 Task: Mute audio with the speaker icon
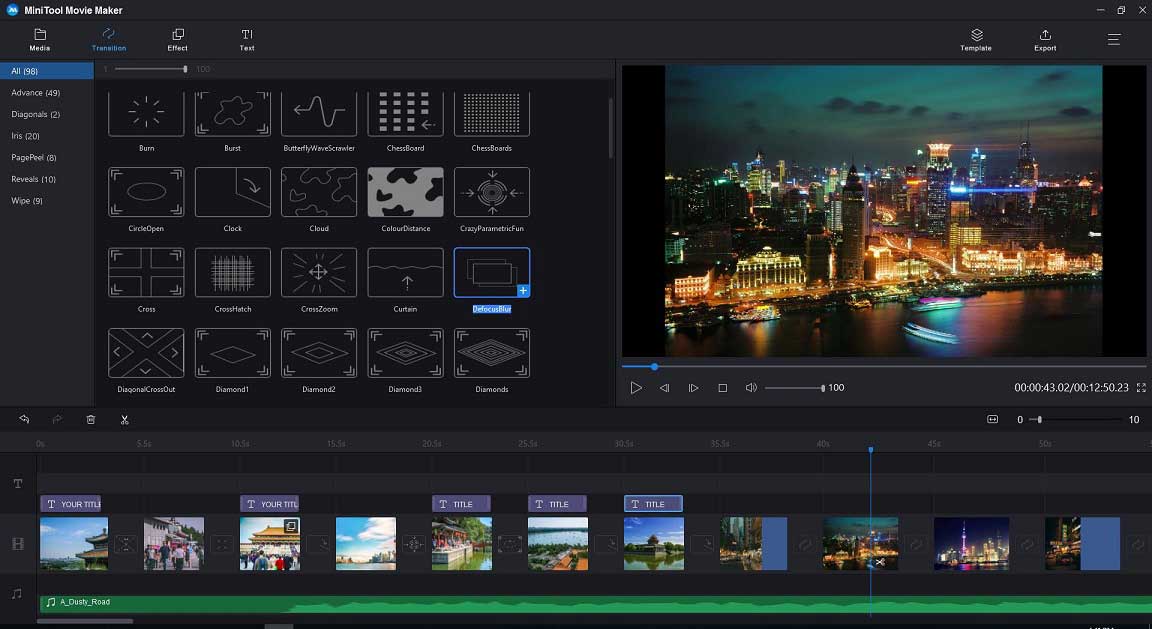click(x=751, y=387)
